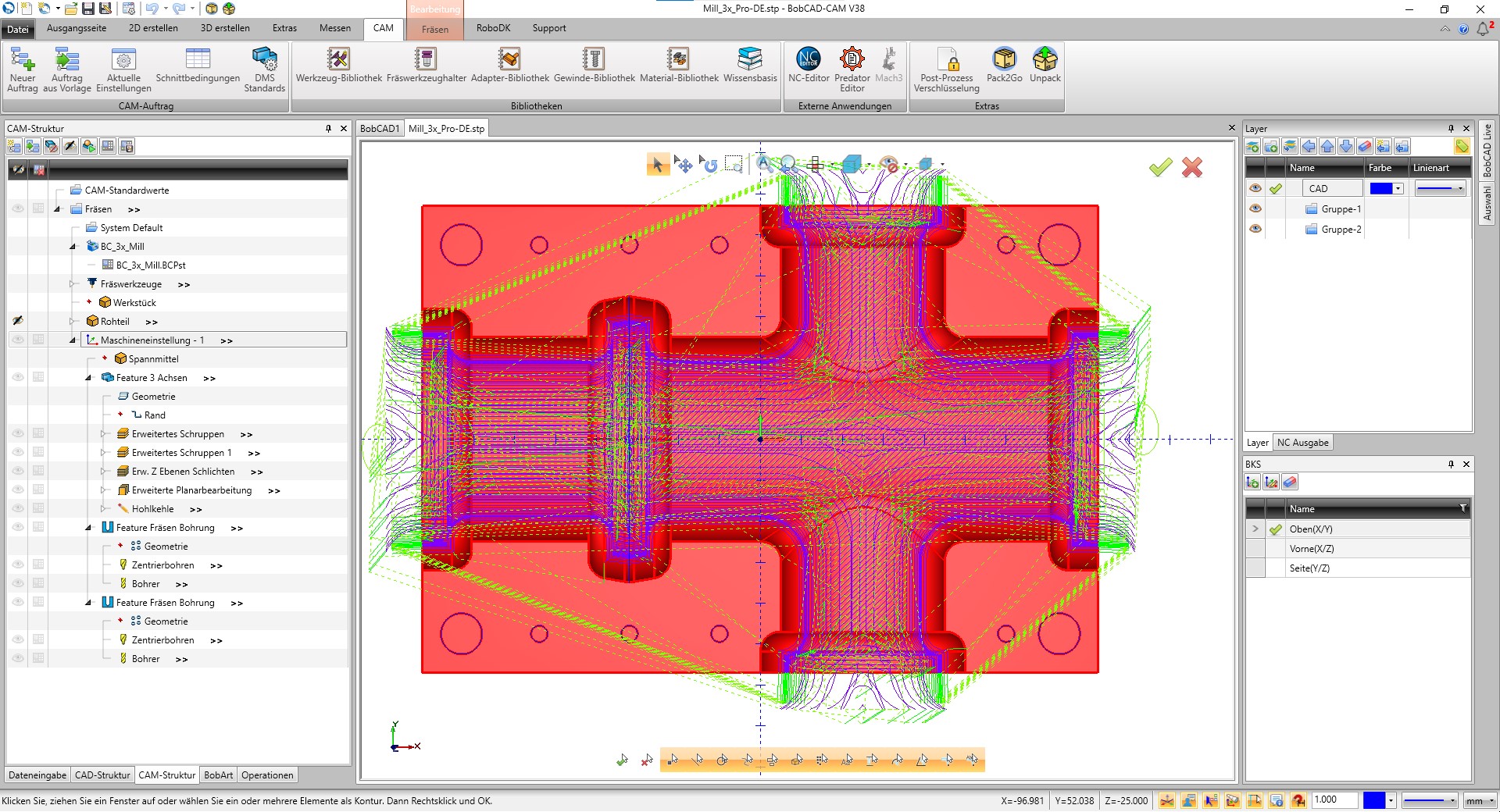Switch to the BobCAD1 document tab
Screen dimensions: 1500x812
(x=380, y=127)
